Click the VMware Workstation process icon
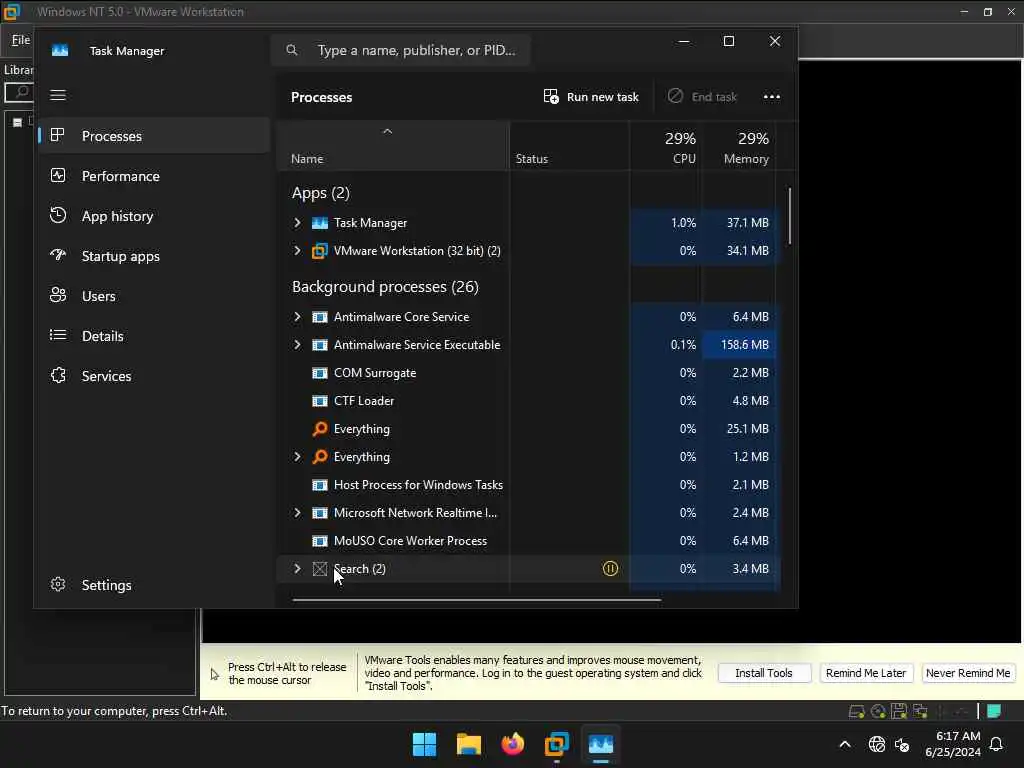This screenshot has height=768, width=1024. [319, 251]
